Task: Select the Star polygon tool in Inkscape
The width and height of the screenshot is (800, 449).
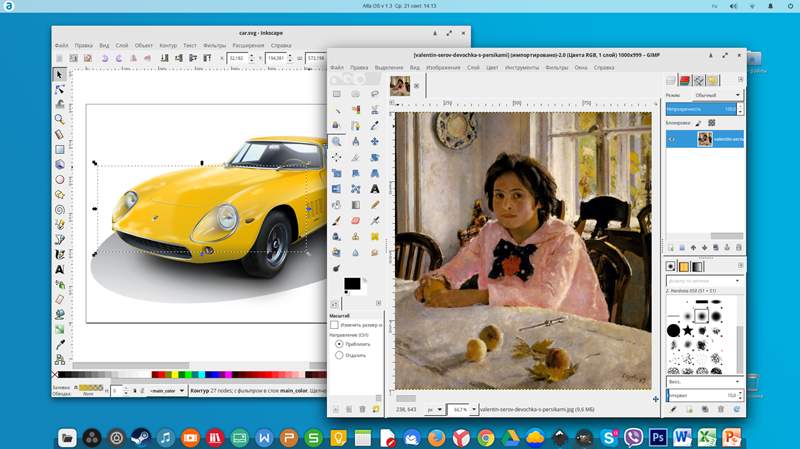Action: point(60,194)
